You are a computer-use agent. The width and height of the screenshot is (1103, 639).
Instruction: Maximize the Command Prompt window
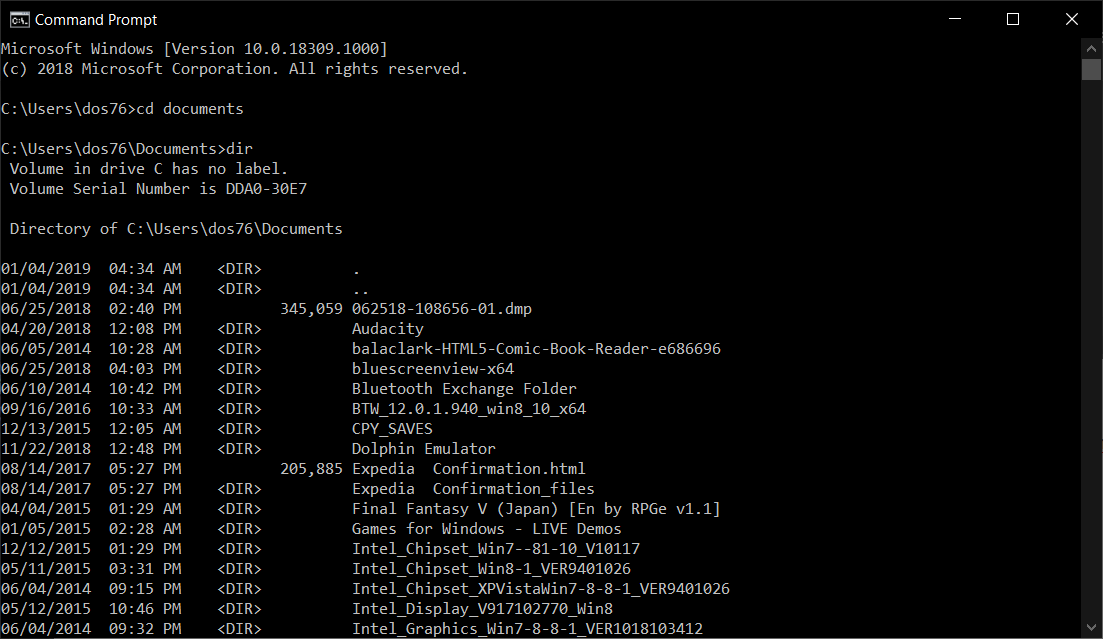1013,19
